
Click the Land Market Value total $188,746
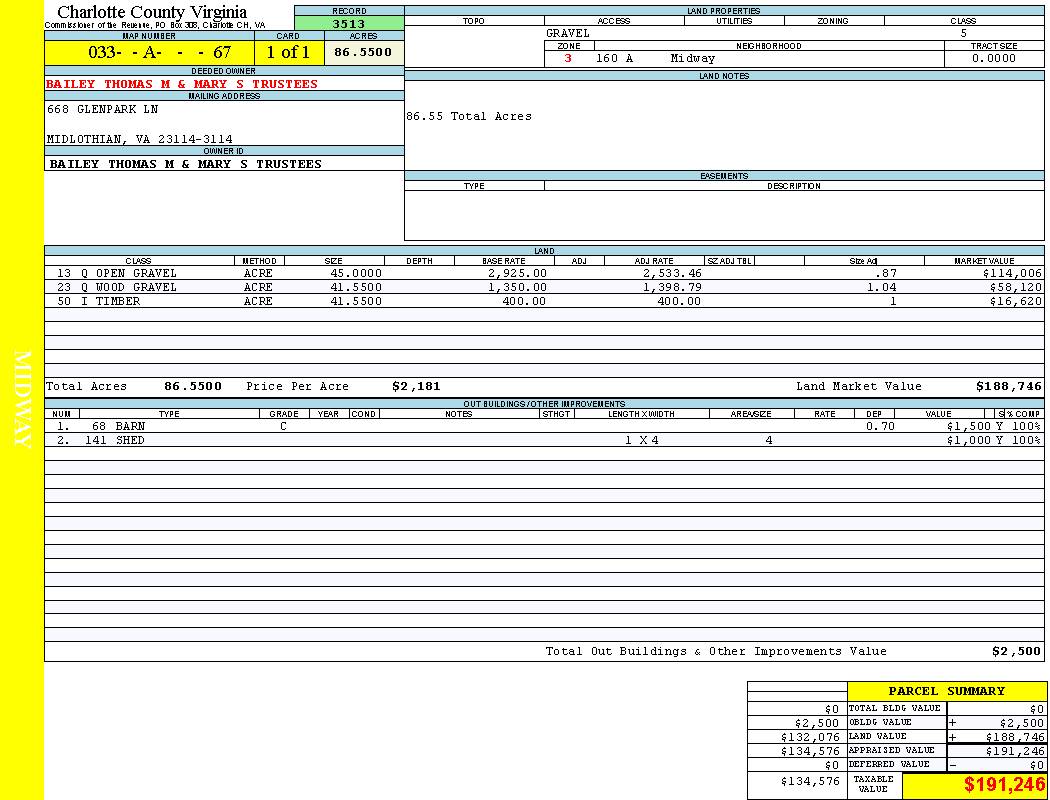pyautogui.click(x=1008, y=386)
